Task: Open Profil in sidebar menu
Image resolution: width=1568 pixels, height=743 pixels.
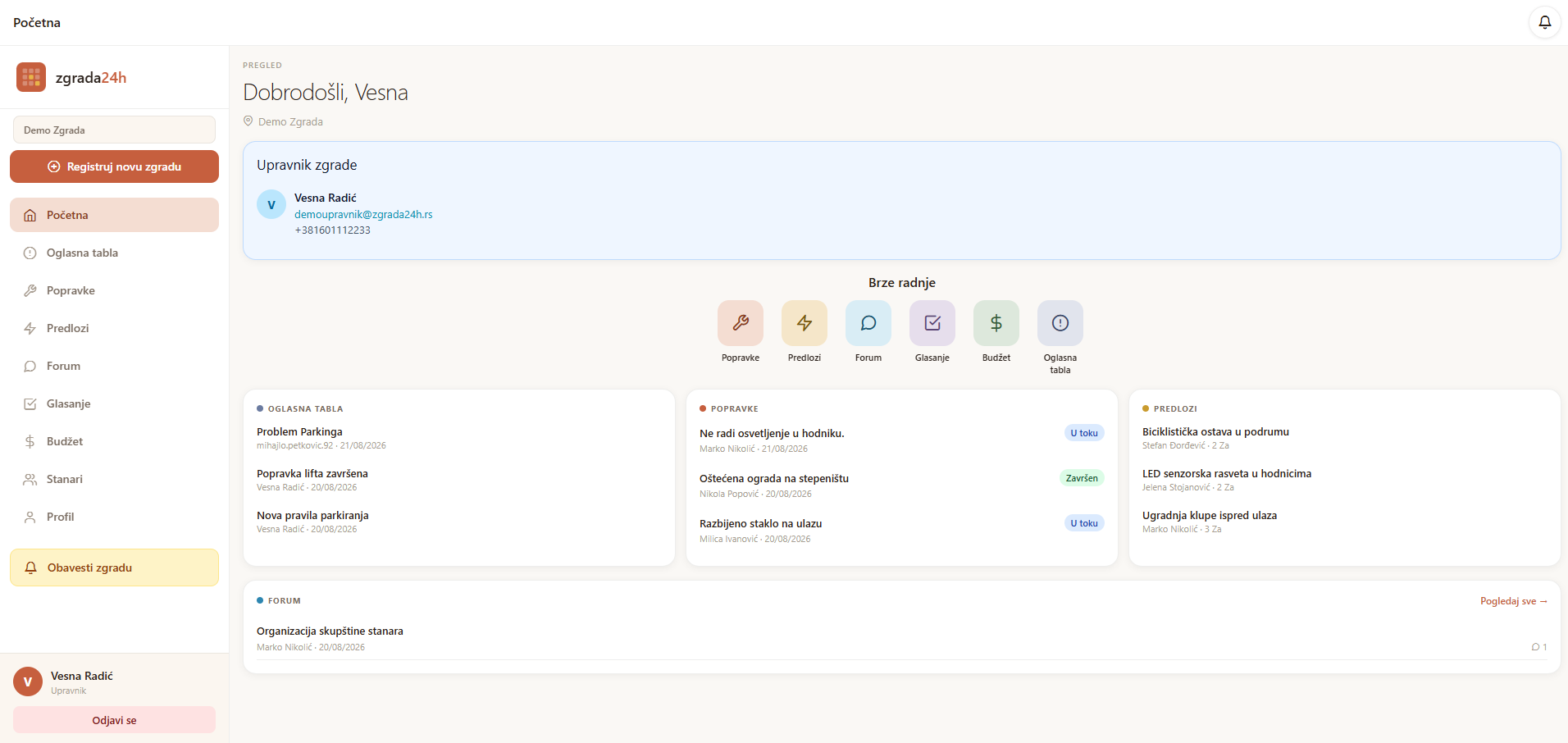Action: click(114, 517)
